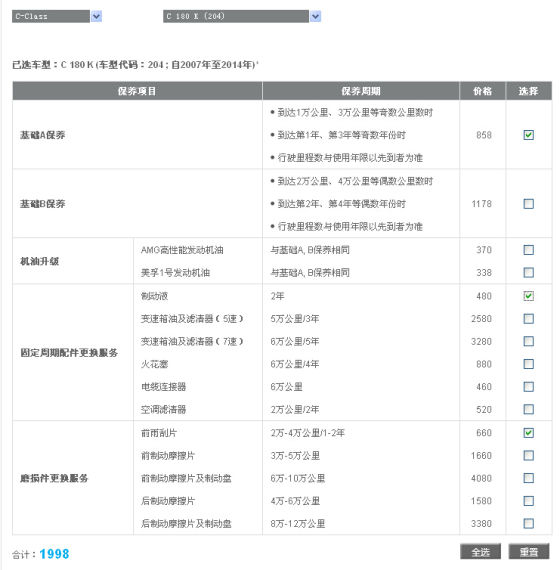
Task: Click the 6万公里/5年 interval cell
Action: 295,342
